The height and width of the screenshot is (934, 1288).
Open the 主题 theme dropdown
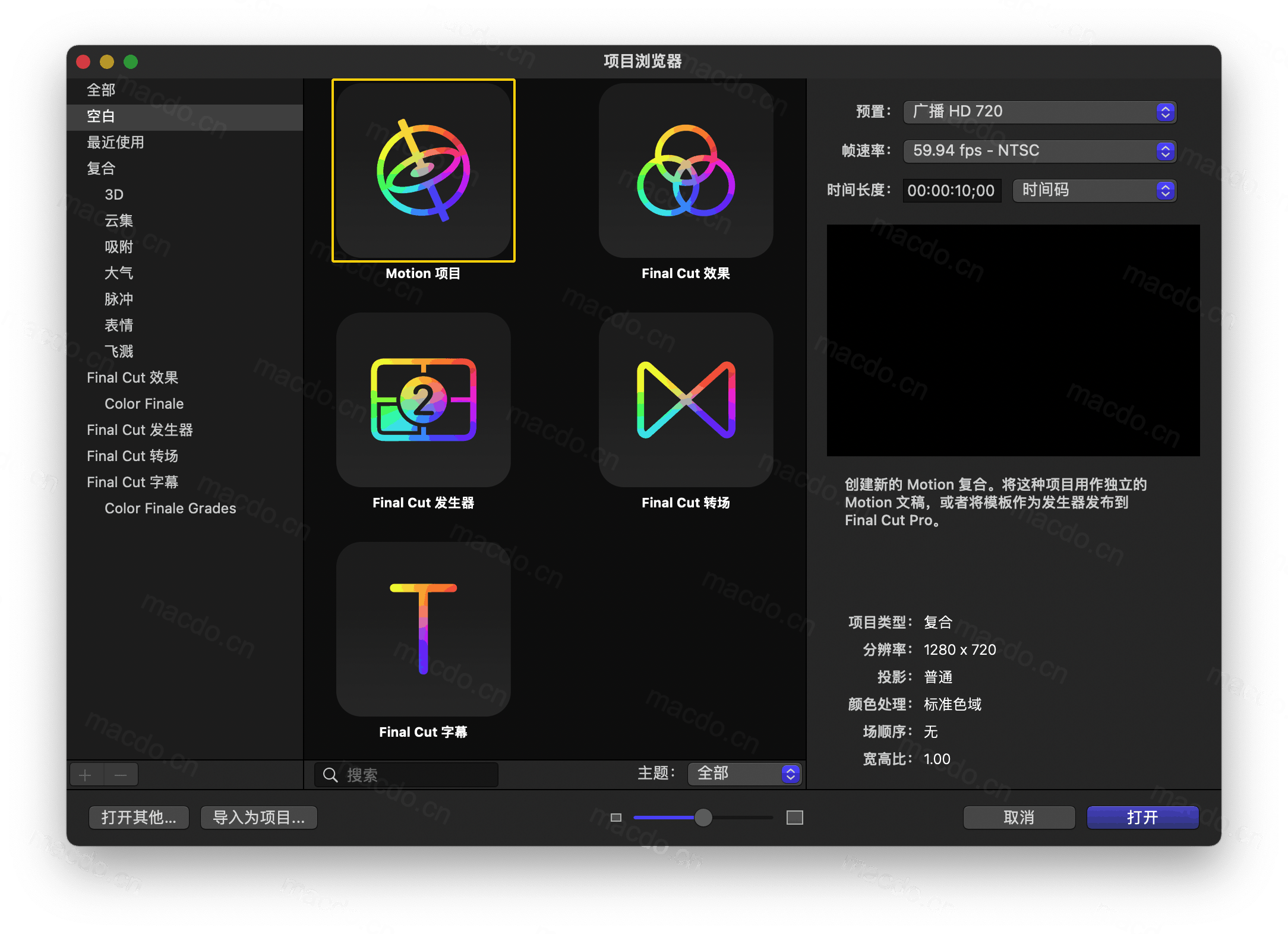[x=744, y=774]
